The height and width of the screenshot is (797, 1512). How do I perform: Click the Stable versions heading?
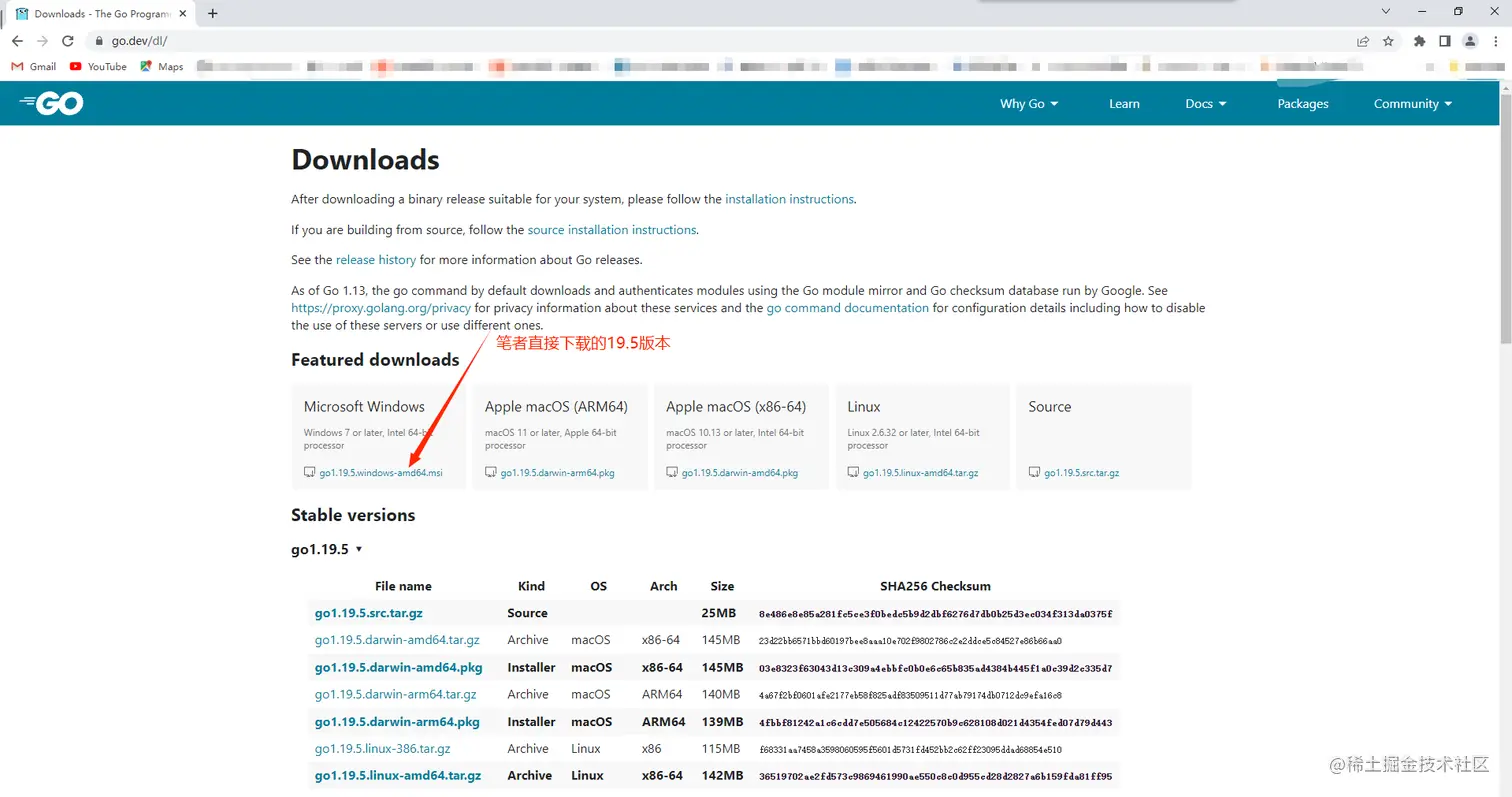coord(353,516)
